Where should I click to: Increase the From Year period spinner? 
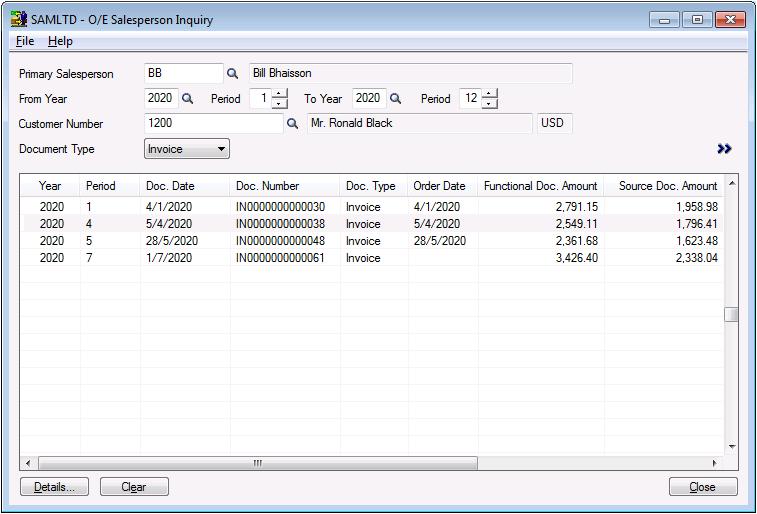click(279, 94)
